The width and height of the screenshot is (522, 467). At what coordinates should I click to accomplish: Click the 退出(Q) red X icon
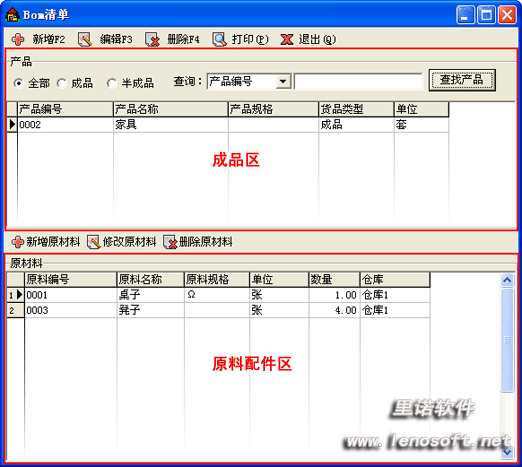pyautogui.click(x=287, y=39)
